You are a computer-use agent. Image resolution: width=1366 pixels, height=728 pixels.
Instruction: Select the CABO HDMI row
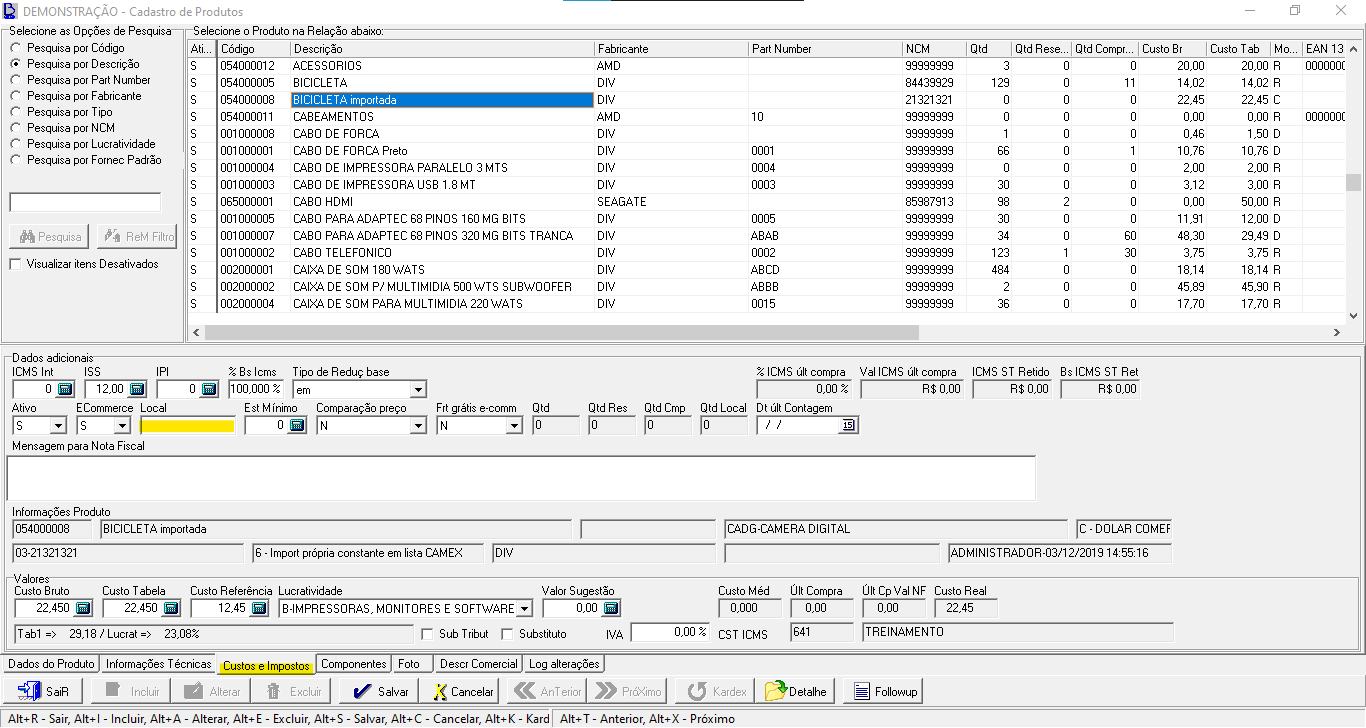pyautogui.click(x=766, y=202)
